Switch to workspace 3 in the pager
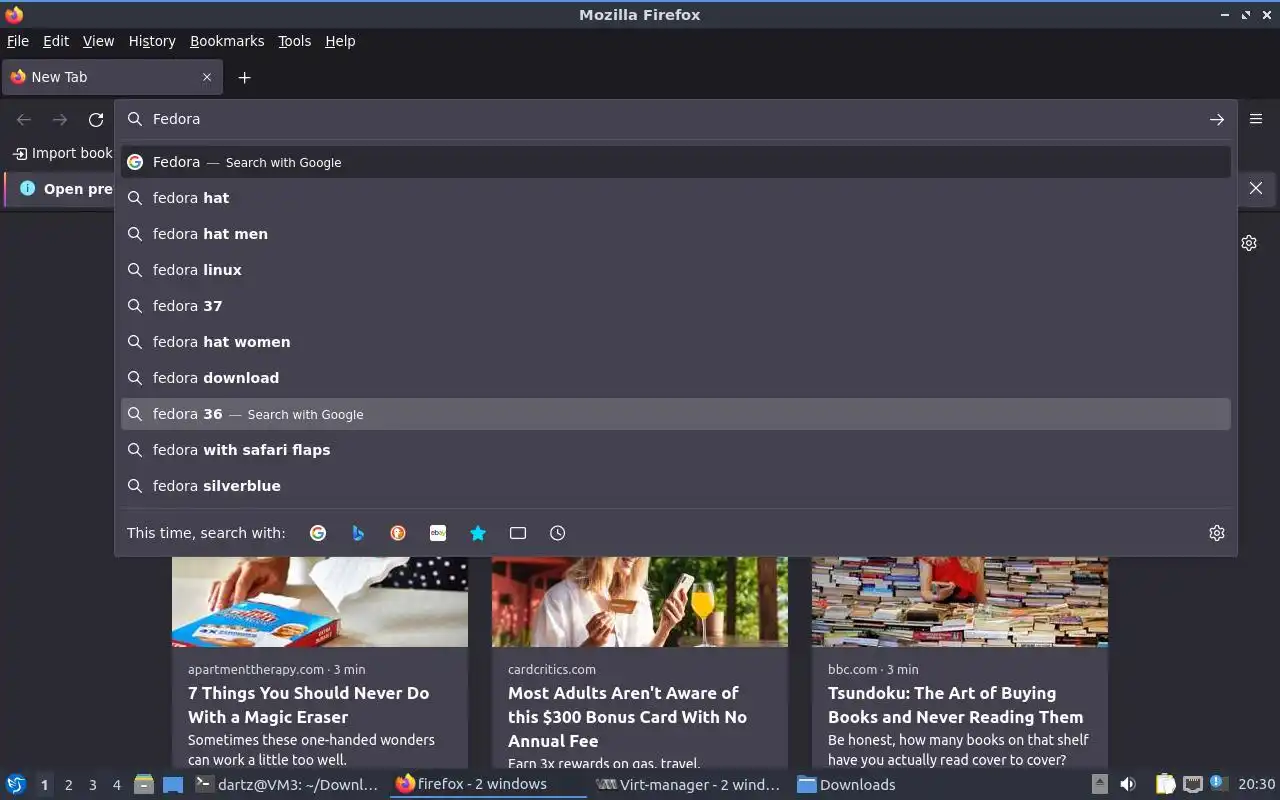The image size is (1280, 800). [92, 785]
